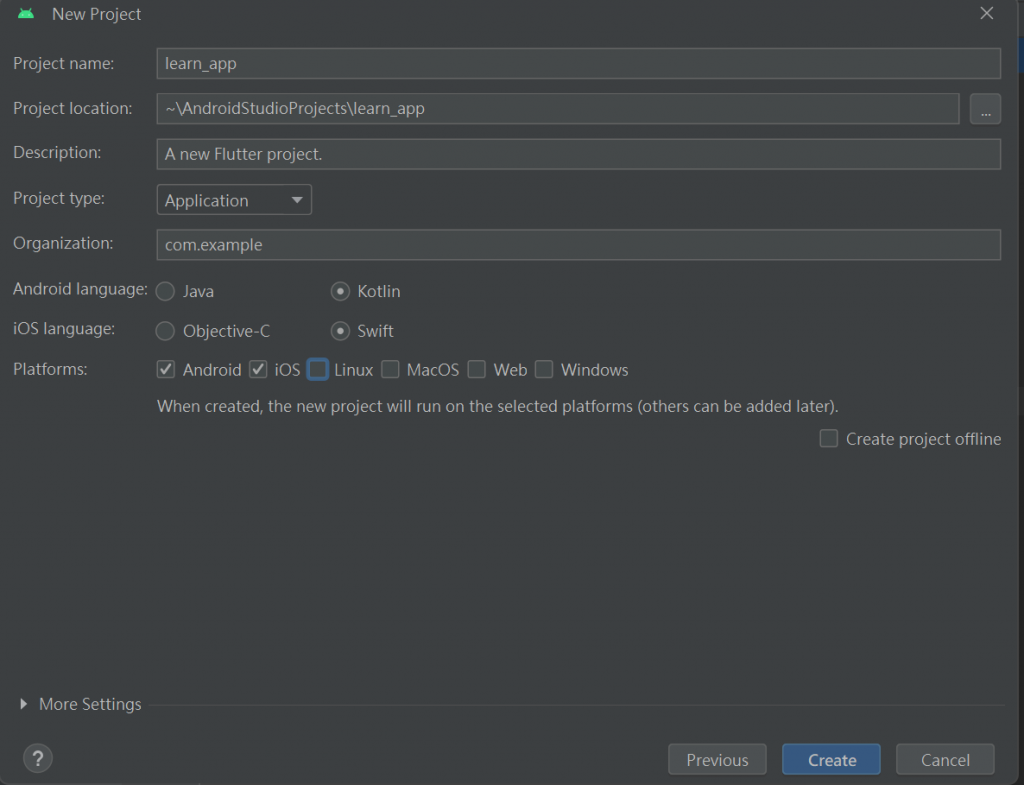Image resolution: width=1024 pixels, height=785 pixels.
Task: Browse for project location with ellipsis button
Action: click(x=985, y=108)
